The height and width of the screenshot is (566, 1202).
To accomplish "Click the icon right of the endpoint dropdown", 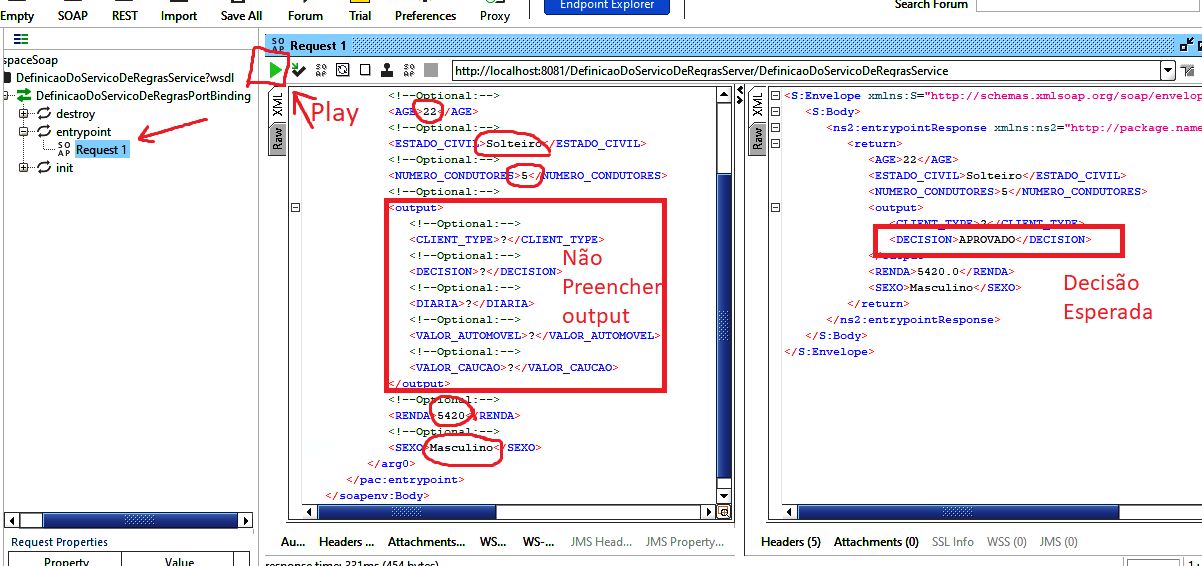I will [1188, 71].
